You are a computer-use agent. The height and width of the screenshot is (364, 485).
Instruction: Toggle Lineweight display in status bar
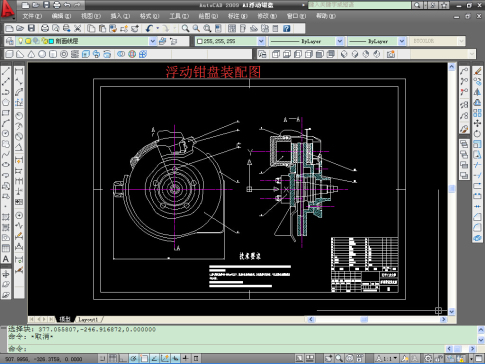pyautogui.click(x=186, y=359)
